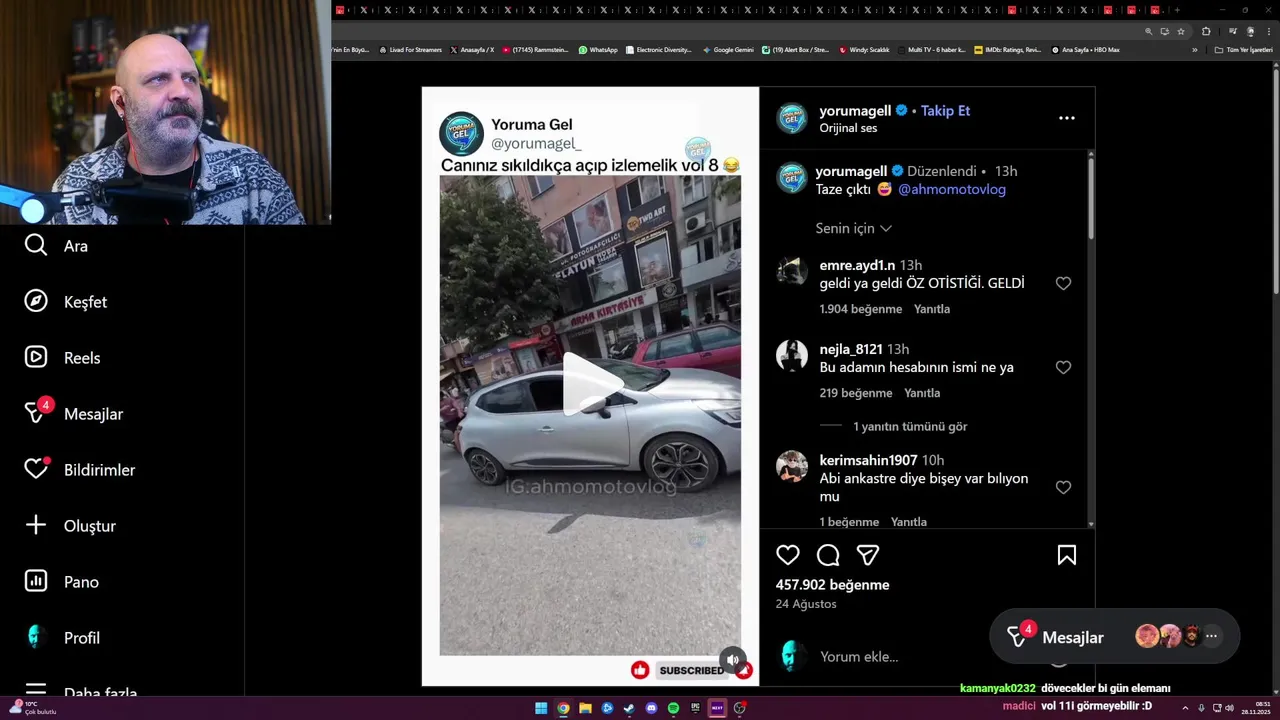Open the post's three-dot options menu
The height and width of the screenshot is (720, 1280).
coord(1067,118)
